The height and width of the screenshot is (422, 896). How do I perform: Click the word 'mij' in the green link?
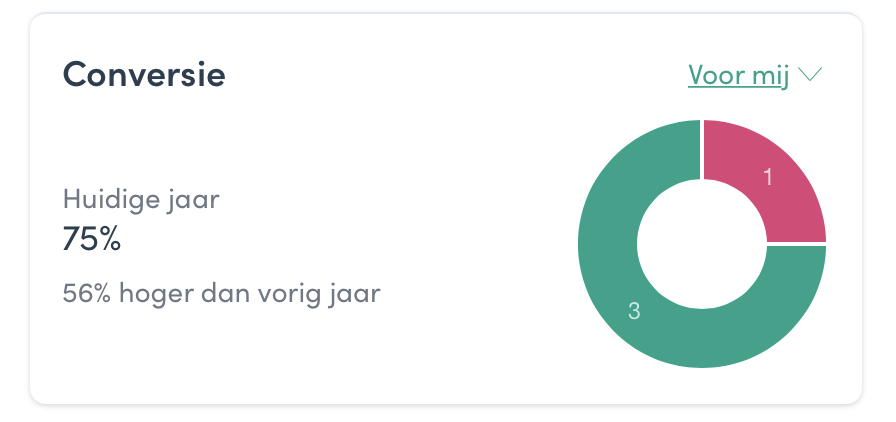(x=769, y=77)
